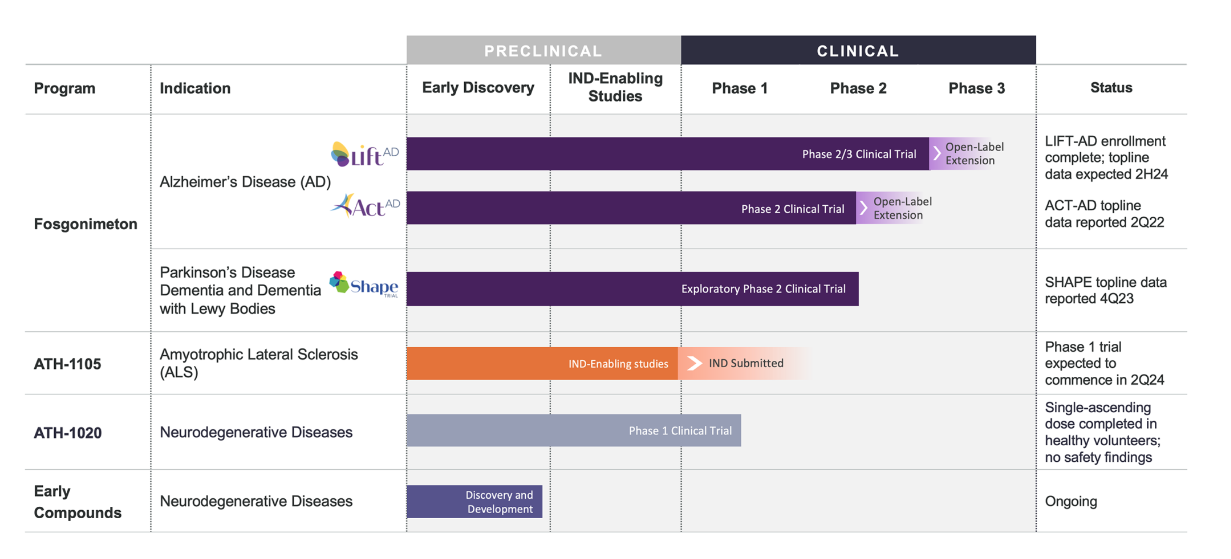Screen dimensions: 1231x559
Task: Click the Fosgonimeton program name
Action: 86,224
